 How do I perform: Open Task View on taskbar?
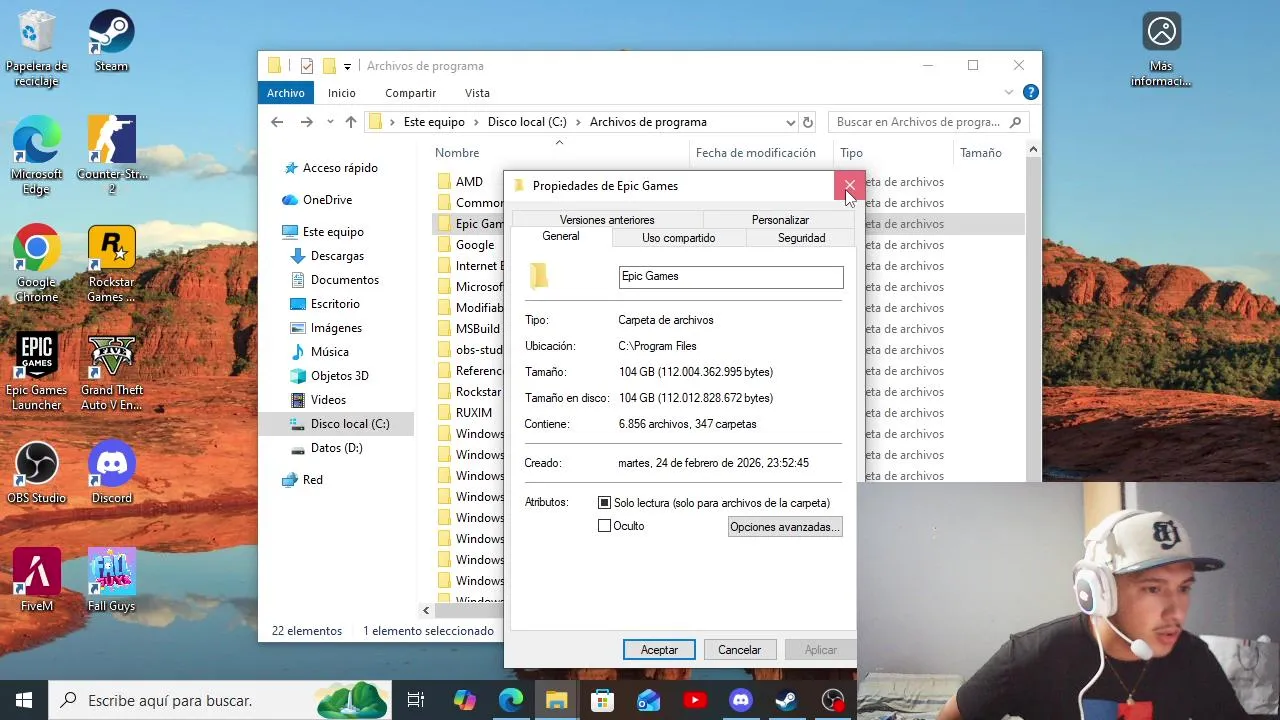pos(416,700)
